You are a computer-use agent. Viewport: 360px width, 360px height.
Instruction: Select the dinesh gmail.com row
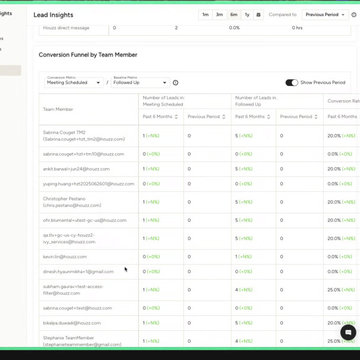click(199, 272)
